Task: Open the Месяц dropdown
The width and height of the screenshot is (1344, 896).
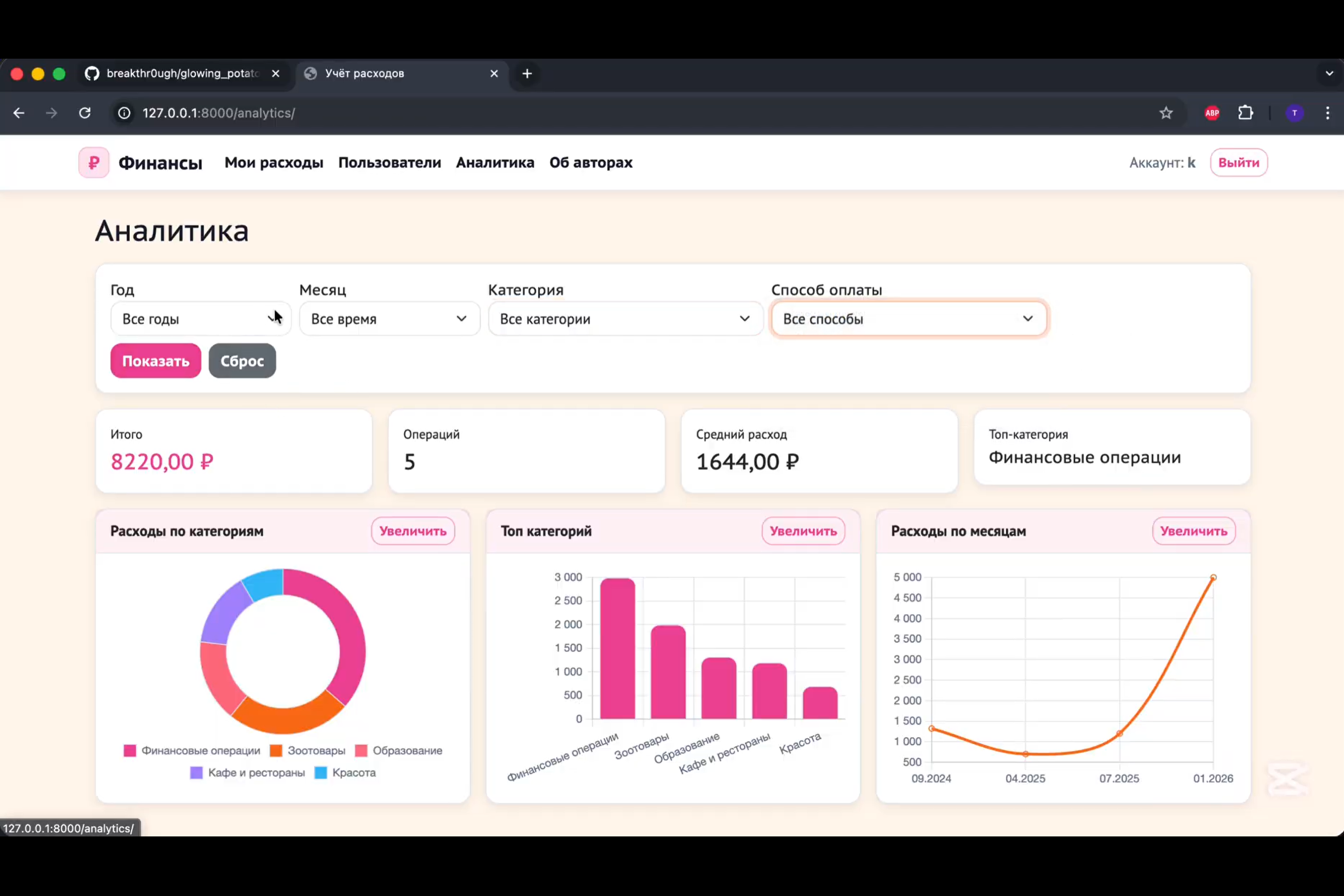Action: (389, 319)
